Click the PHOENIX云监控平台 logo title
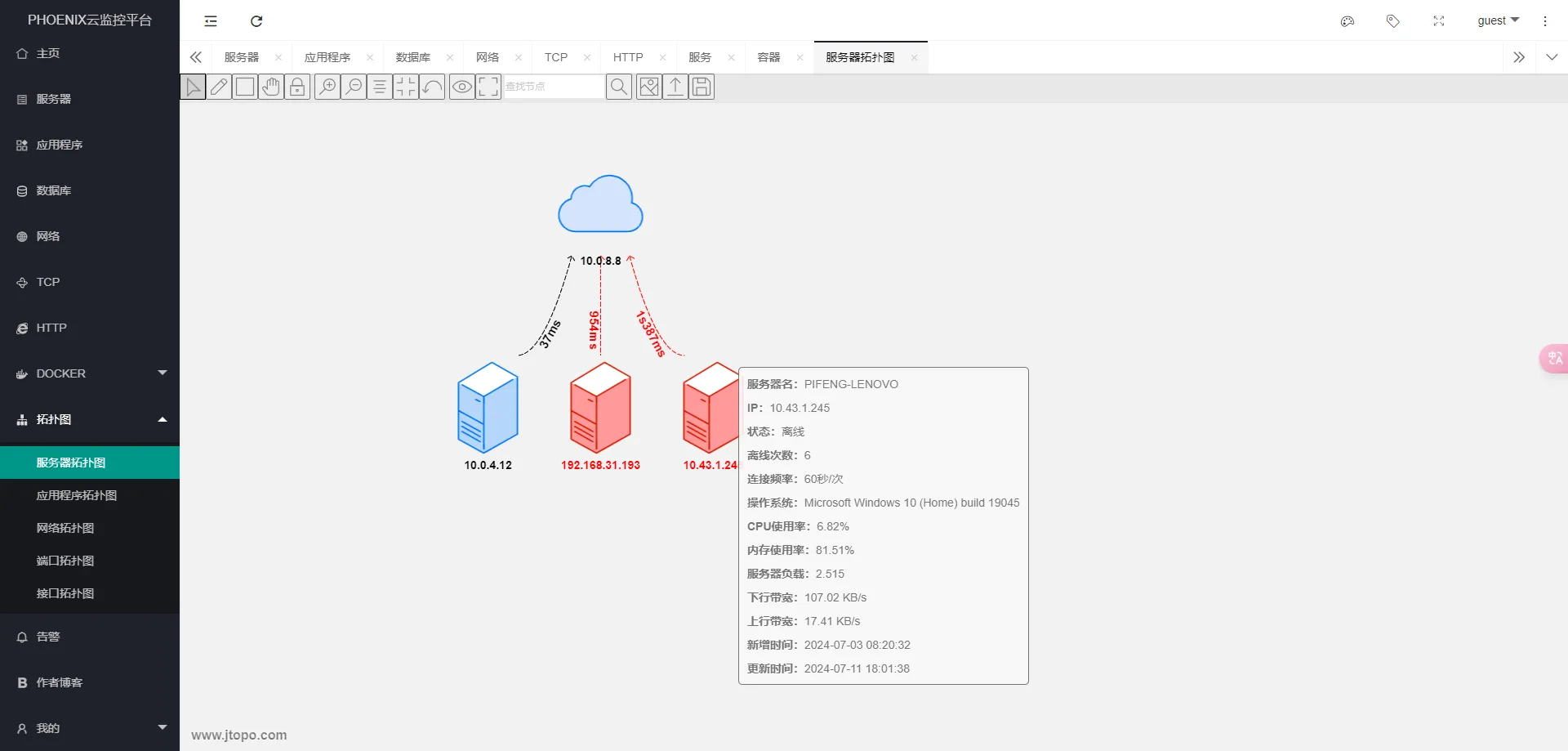1568x751 pixels. (90, 20)
